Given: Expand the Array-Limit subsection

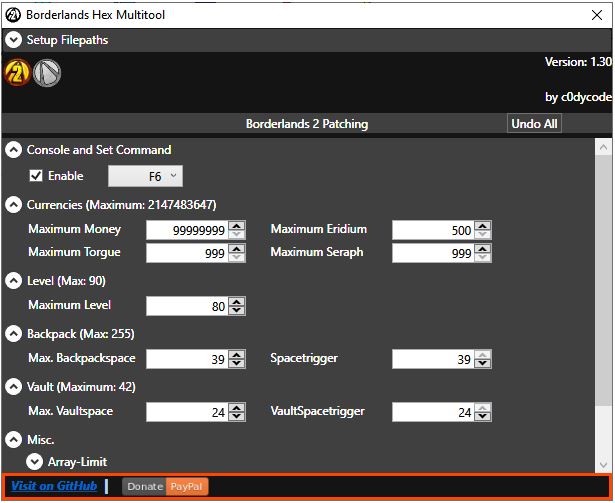Looking at the screenshot, I should (35, 462).
